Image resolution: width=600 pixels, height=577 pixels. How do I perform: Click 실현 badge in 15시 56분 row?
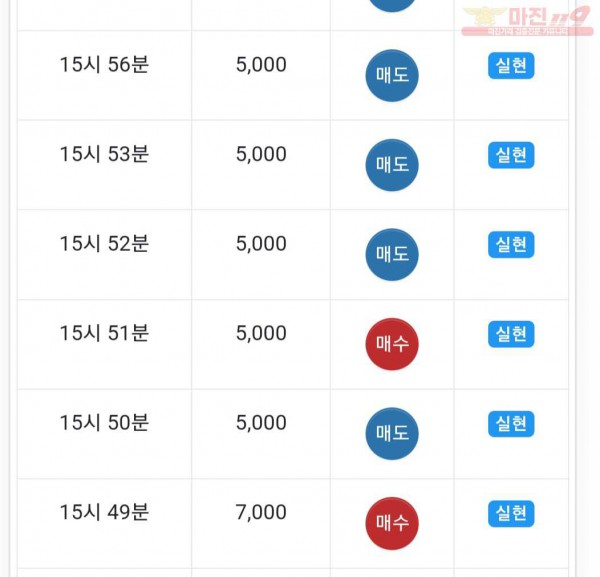[x=511, y=65]
